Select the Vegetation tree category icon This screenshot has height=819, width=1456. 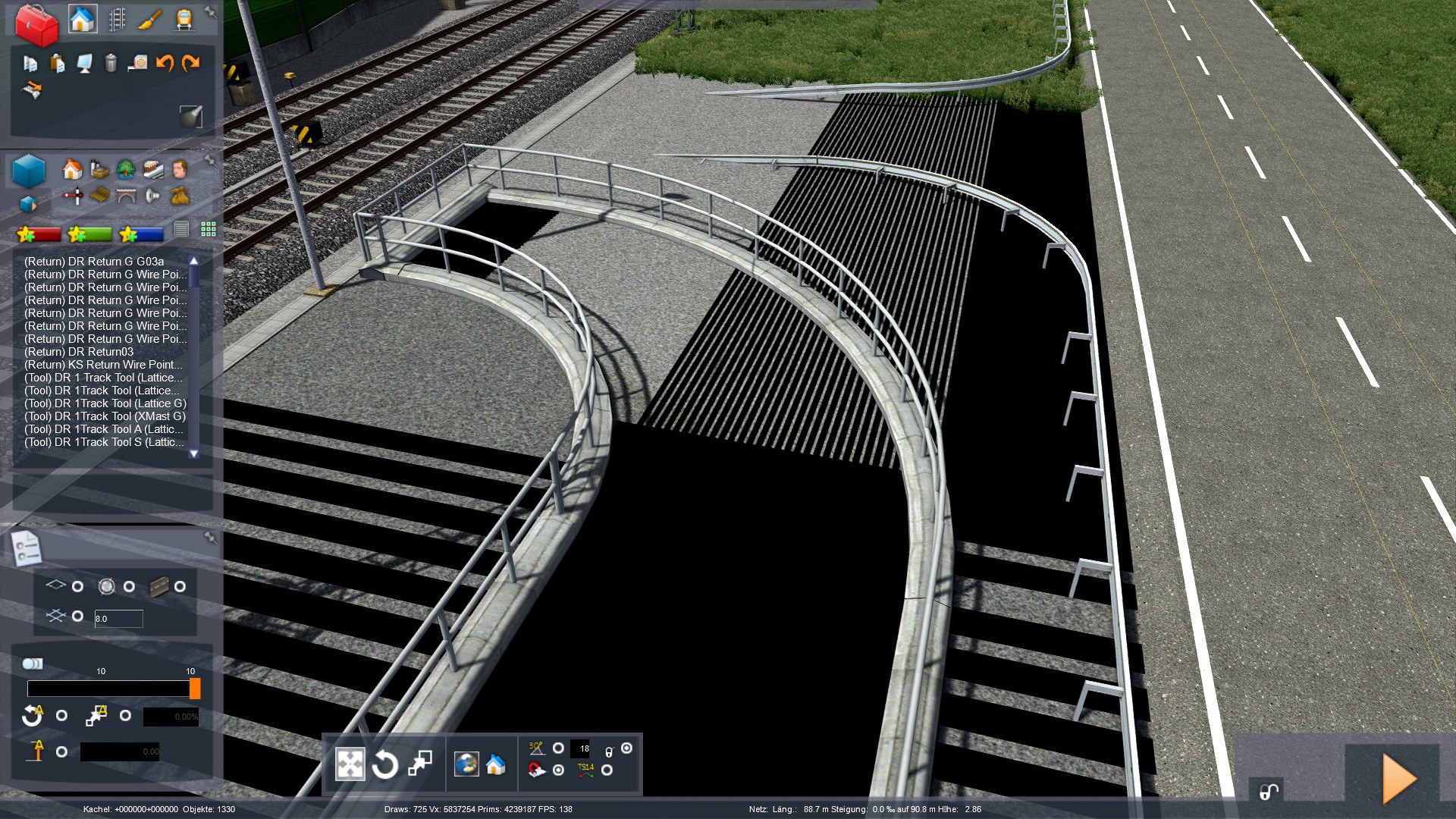(126, 168)
